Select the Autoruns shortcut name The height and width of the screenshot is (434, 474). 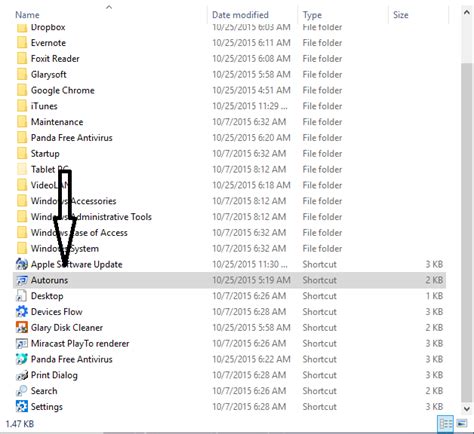coord(49,280)
